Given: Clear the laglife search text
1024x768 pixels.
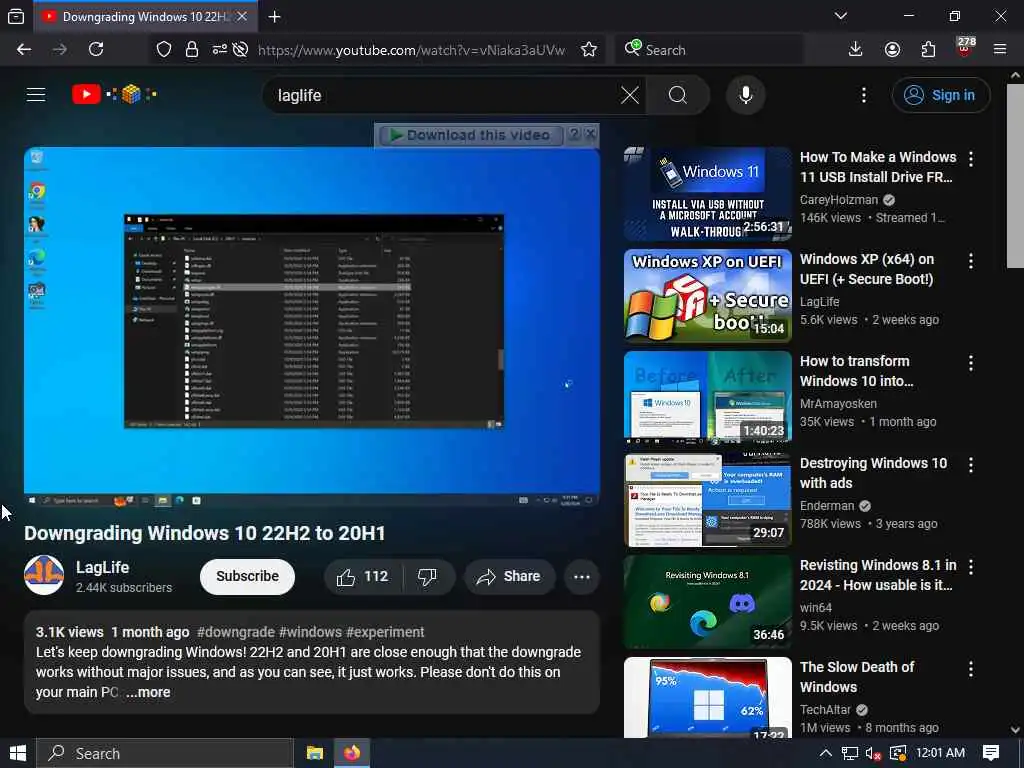Looking at the screenshot, I should click(630, 95).
